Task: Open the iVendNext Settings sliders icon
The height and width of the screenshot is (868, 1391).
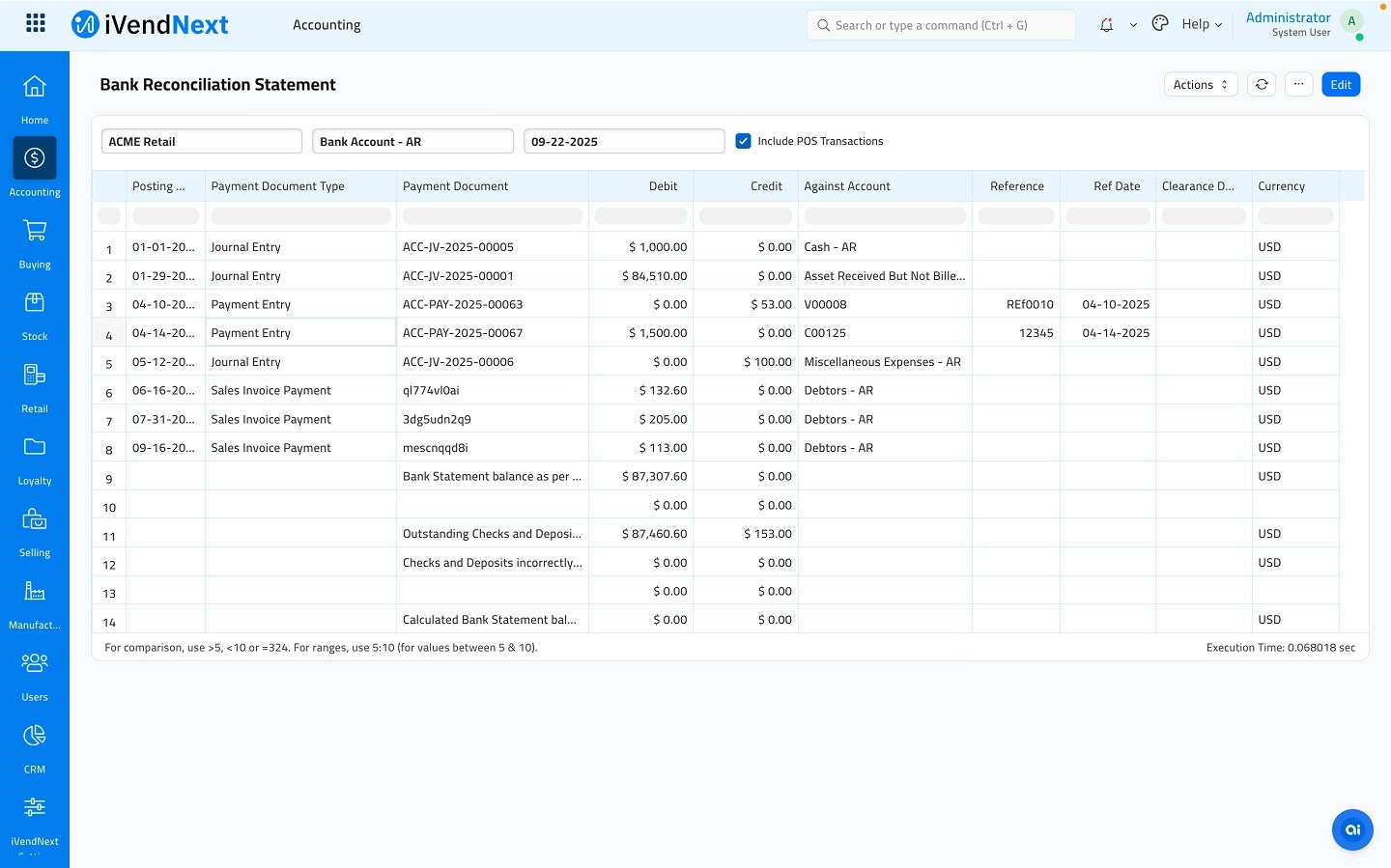Action: (x=35, y=807)
